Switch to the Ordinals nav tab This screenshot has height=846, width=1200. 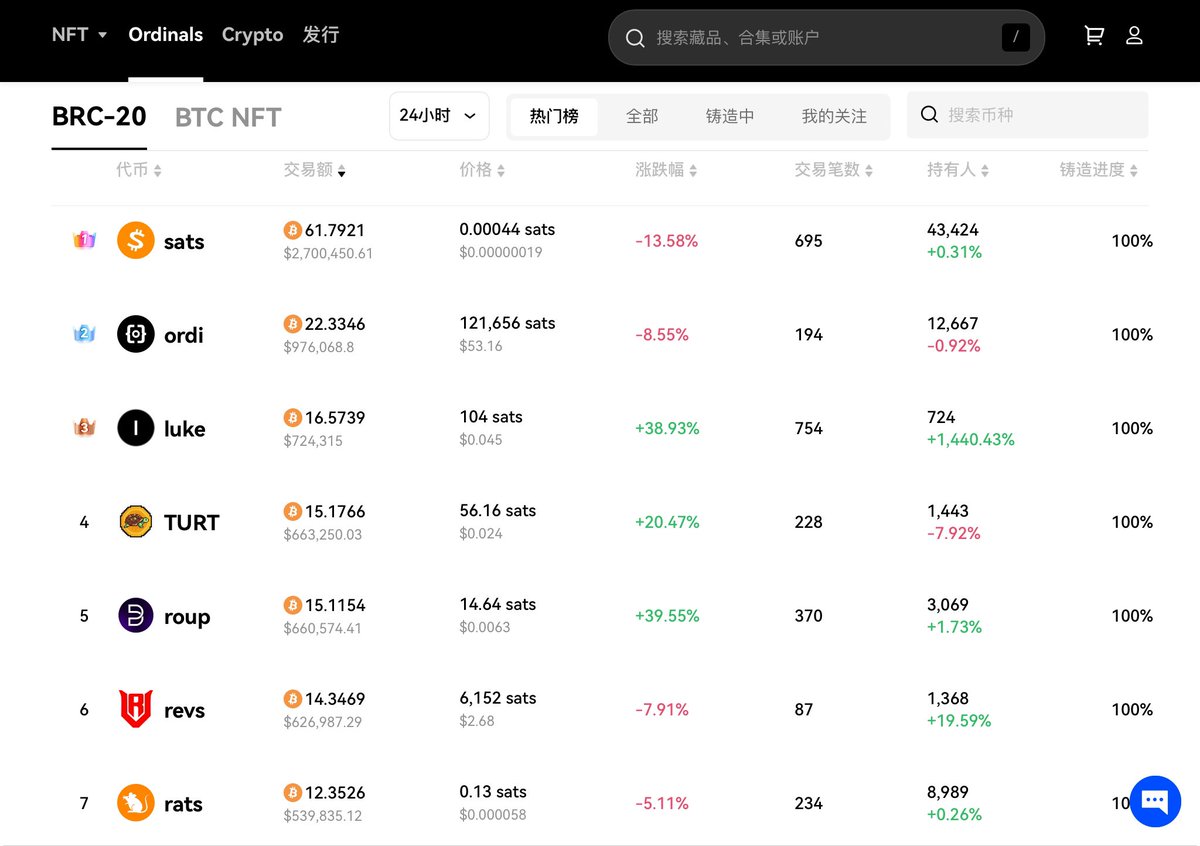166,34
